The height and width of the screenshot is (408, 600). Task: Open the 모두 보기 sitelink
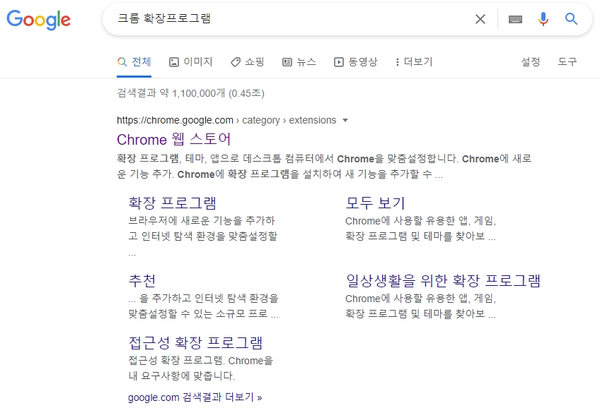375,203
